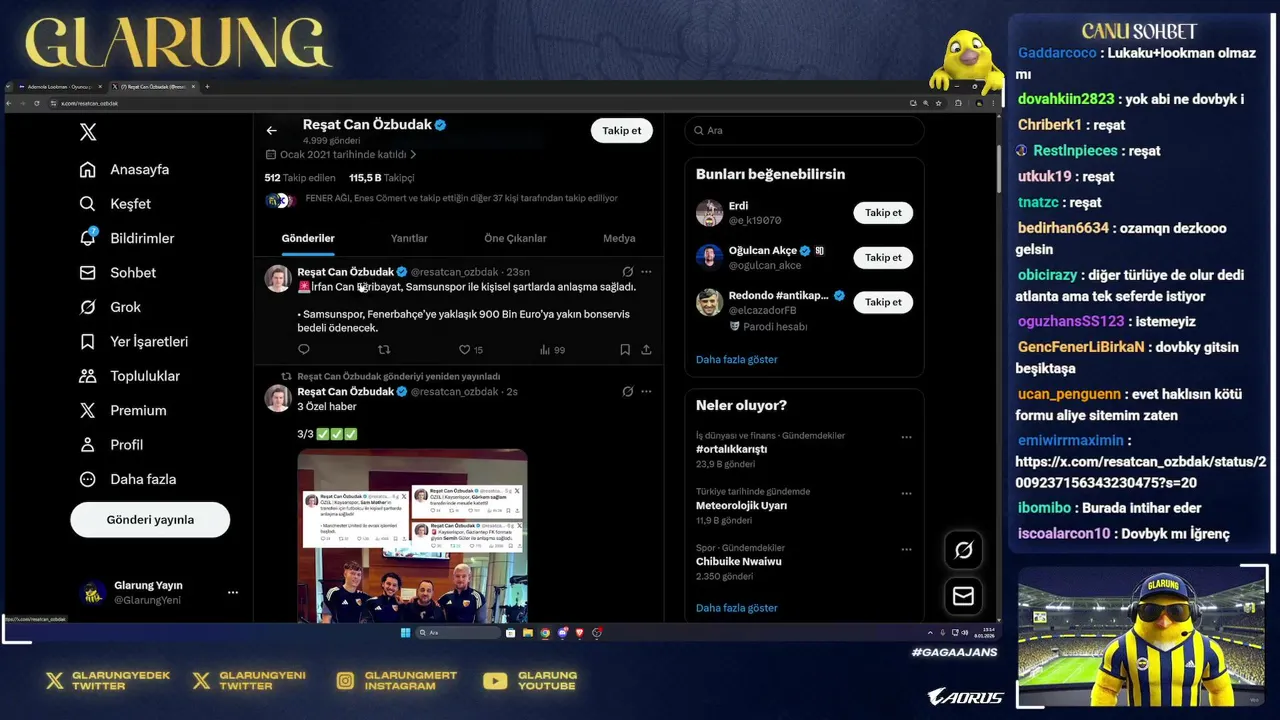The width and height of the screenshot is (1280, 720).
Task: Open Anasayfa home page
Action: click(124, 170)
